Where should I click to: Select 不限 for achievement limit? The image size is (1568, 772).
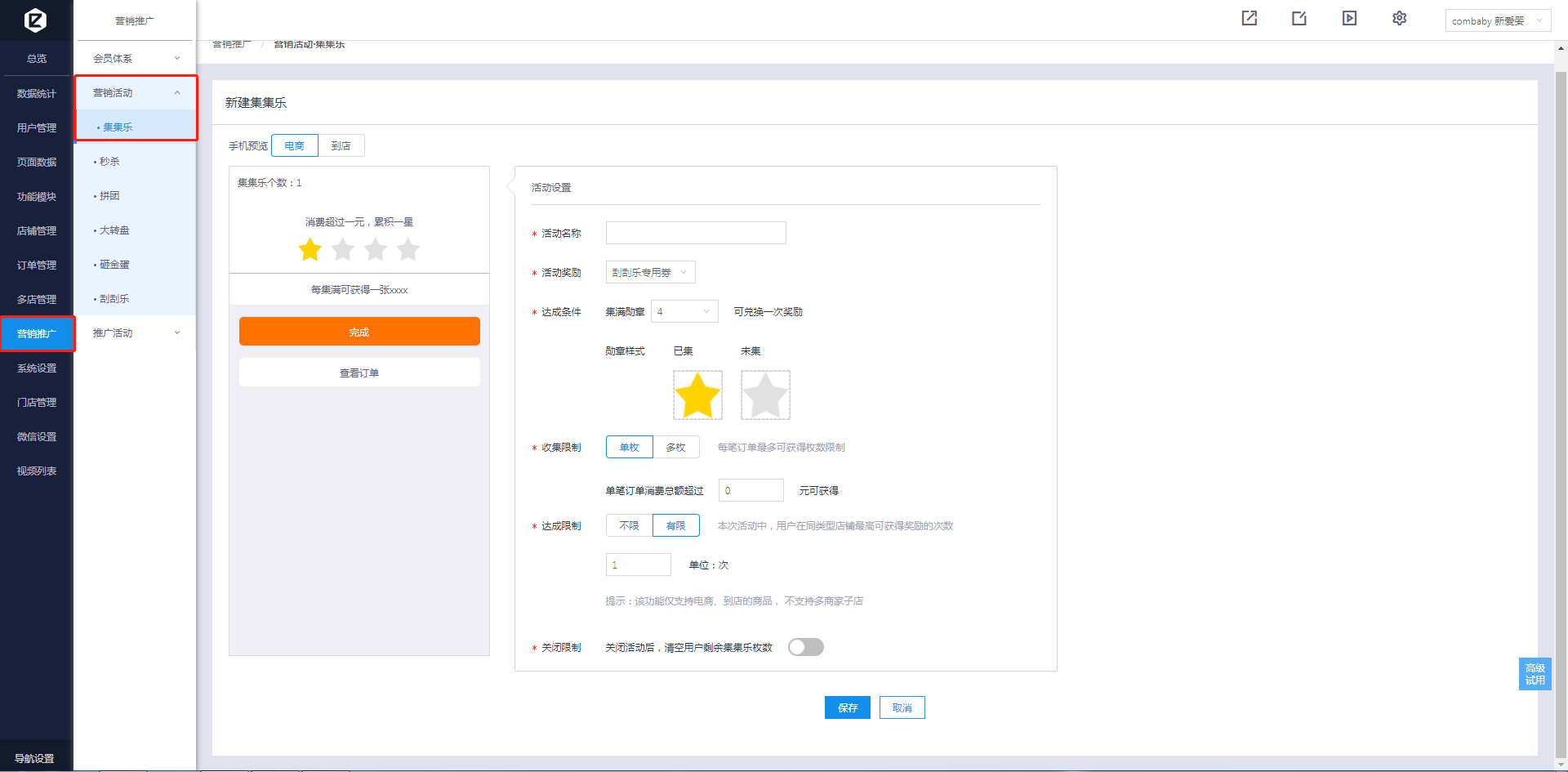point(629,526)
